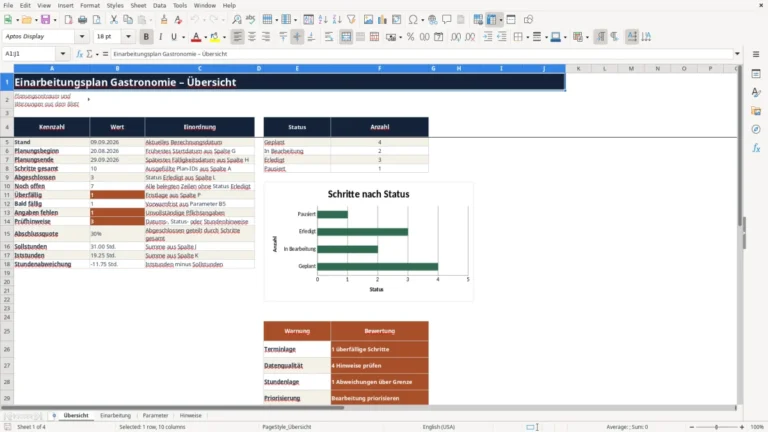Open the sidebar Properties panel icon
The width and height of the screenshot is (768, 432).
click(x=756, y=74)
